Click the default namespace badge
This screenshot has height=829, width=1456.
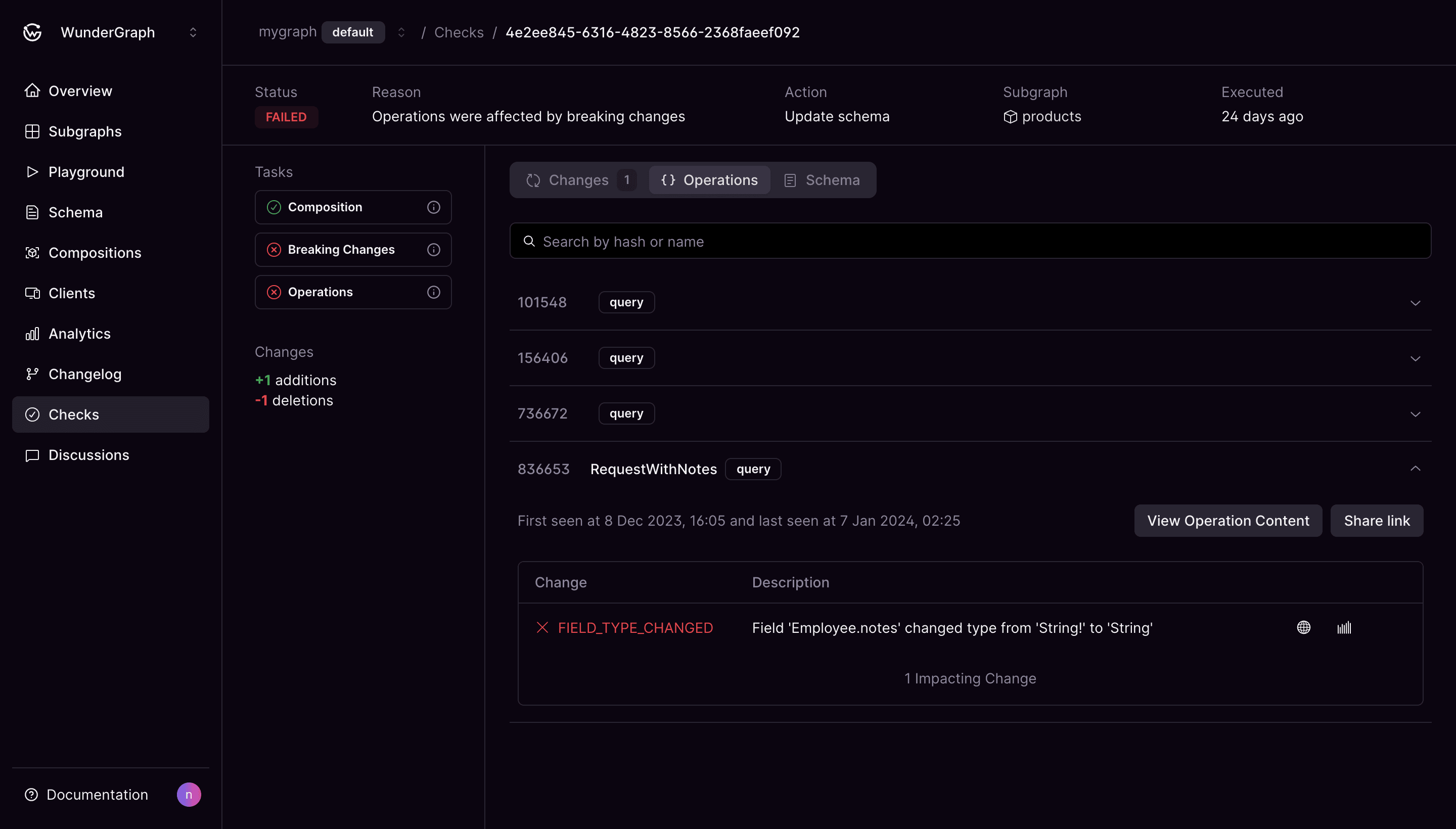[x=353, y=32]
